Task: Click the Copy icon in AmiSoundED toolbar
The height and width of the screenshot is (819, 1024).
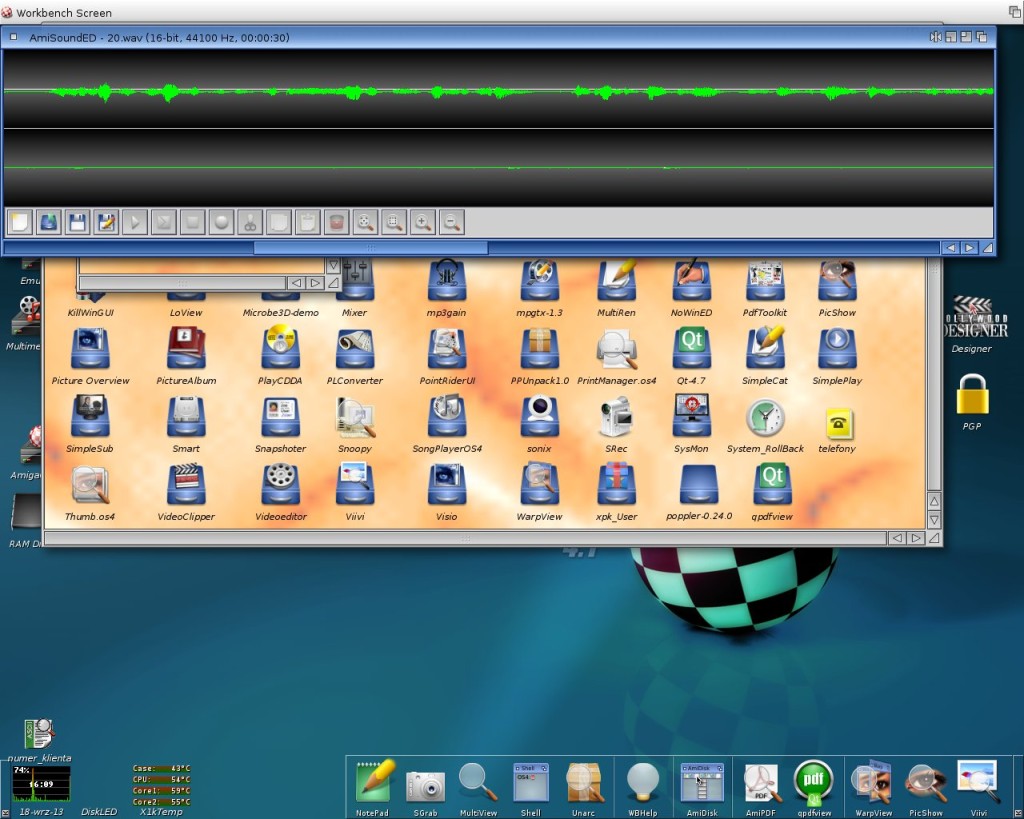Action: point(278,223)
